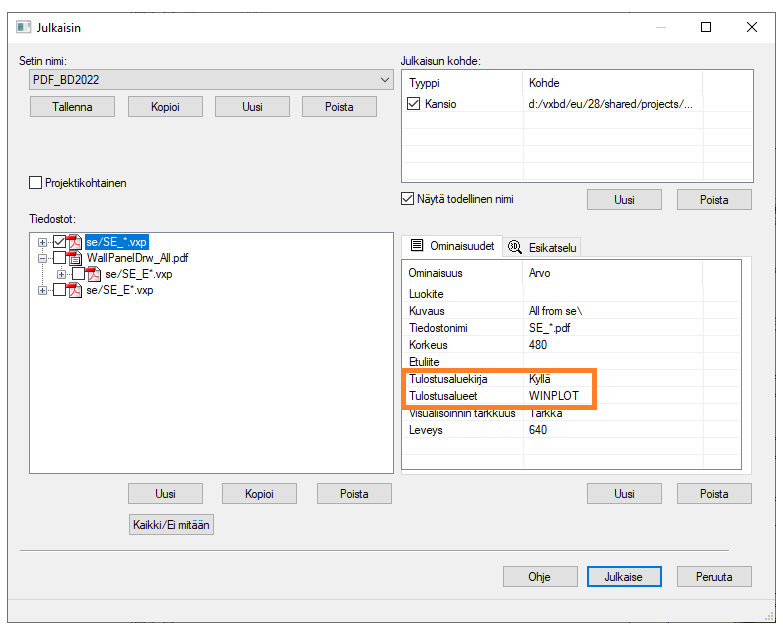Click the WallPanelDrw_All.pdf document icon
783x632 pixels.
pos(75,258)
